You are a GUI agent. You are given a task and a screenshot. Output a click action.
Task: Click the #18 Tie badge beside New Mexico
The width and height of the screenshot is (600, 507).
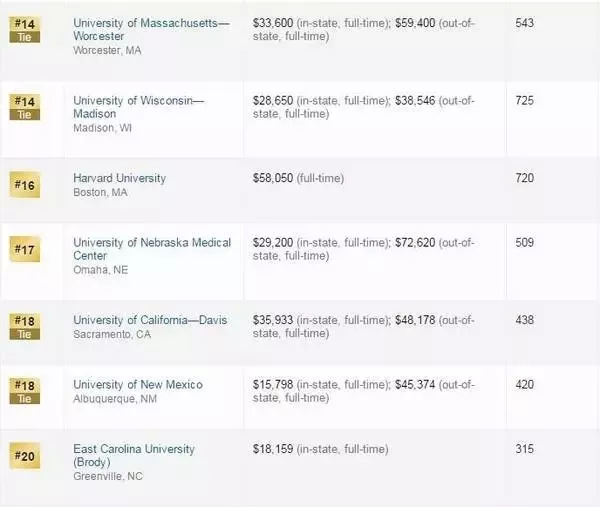tap(25, 392)
